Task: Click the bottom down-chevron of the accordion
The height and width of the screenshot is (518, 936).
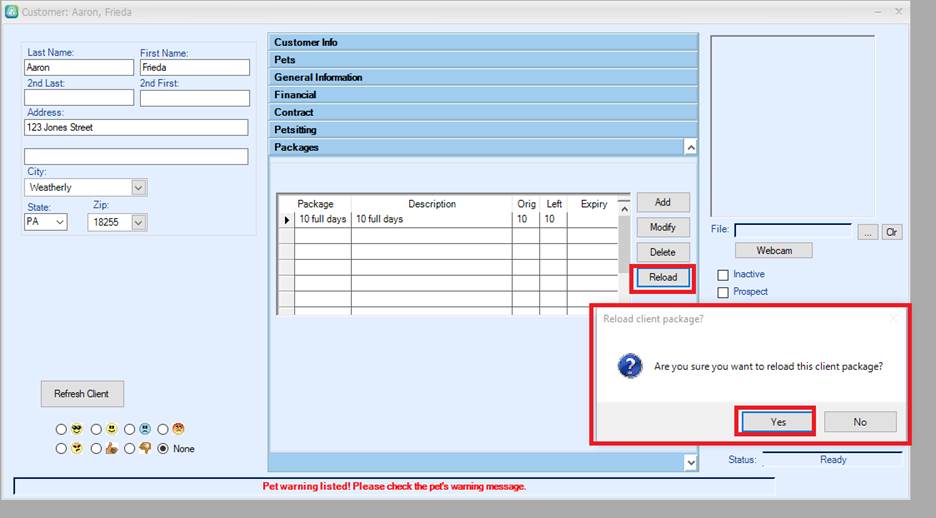Action: pos(691,462)
